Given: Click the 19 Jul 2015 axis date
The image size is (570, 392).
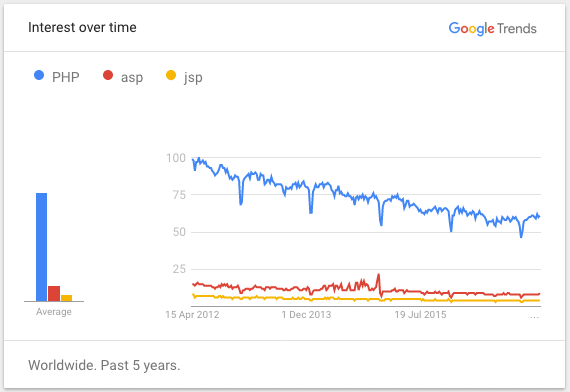Looking at the screenshot, I should point(421,315).
